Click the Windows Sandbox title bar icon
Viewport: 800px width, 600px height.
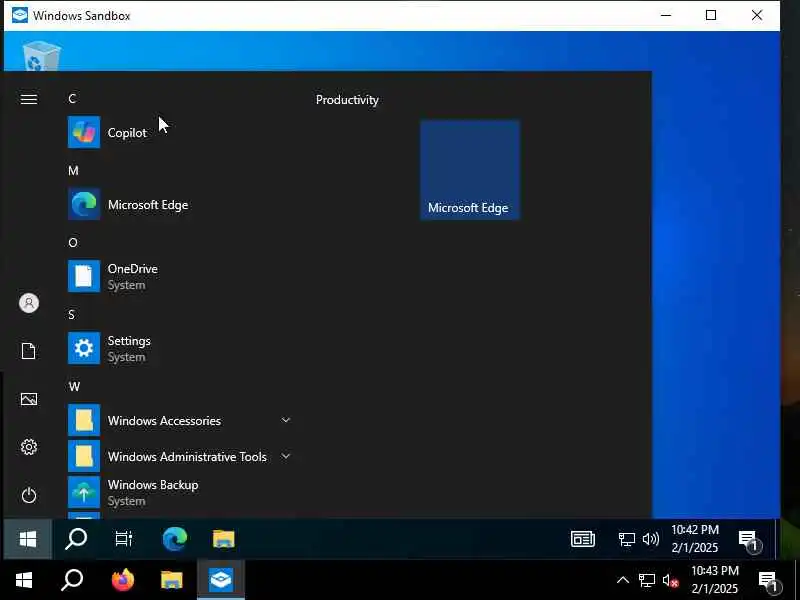pyautogui.click(x=20, y=15)
